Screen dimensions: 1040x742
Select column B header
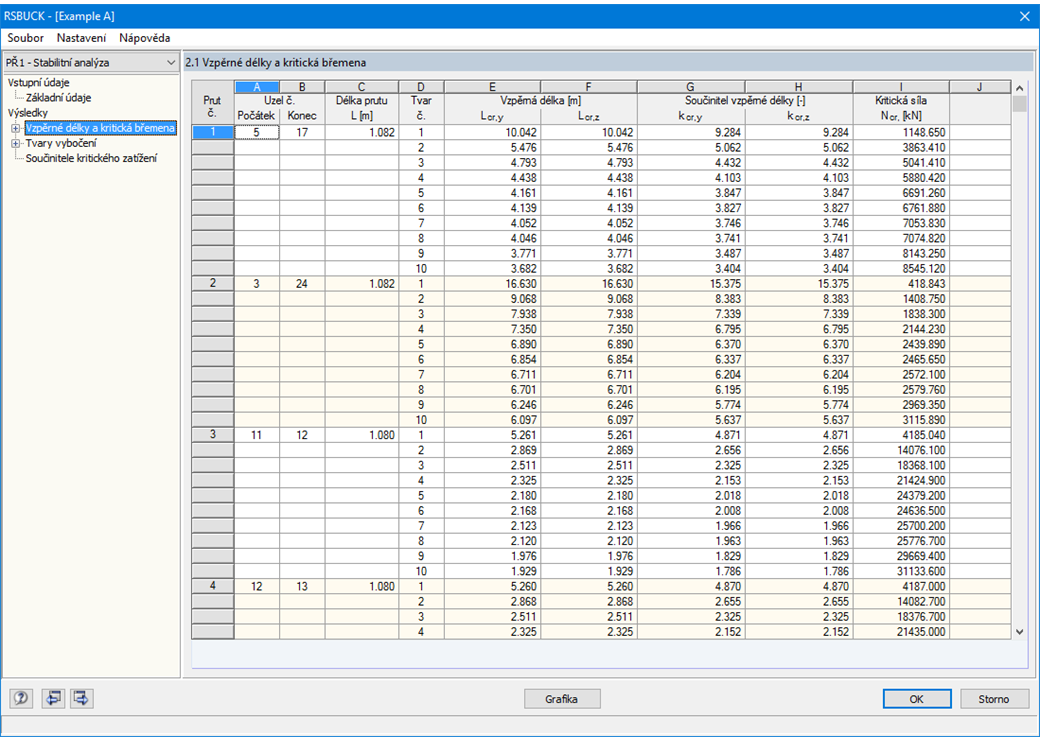point(302,87)
